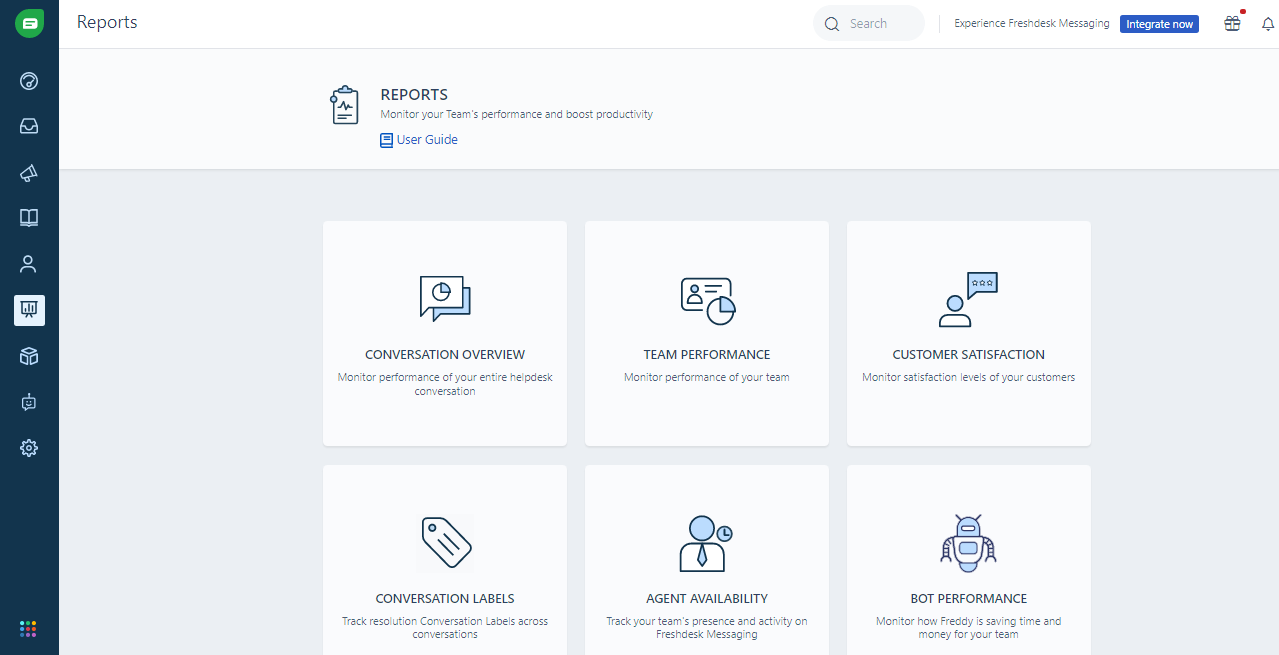Screen dimensions: 1279x655
Task: Click "Track your team's presence" description
Action: click(707, 628)
